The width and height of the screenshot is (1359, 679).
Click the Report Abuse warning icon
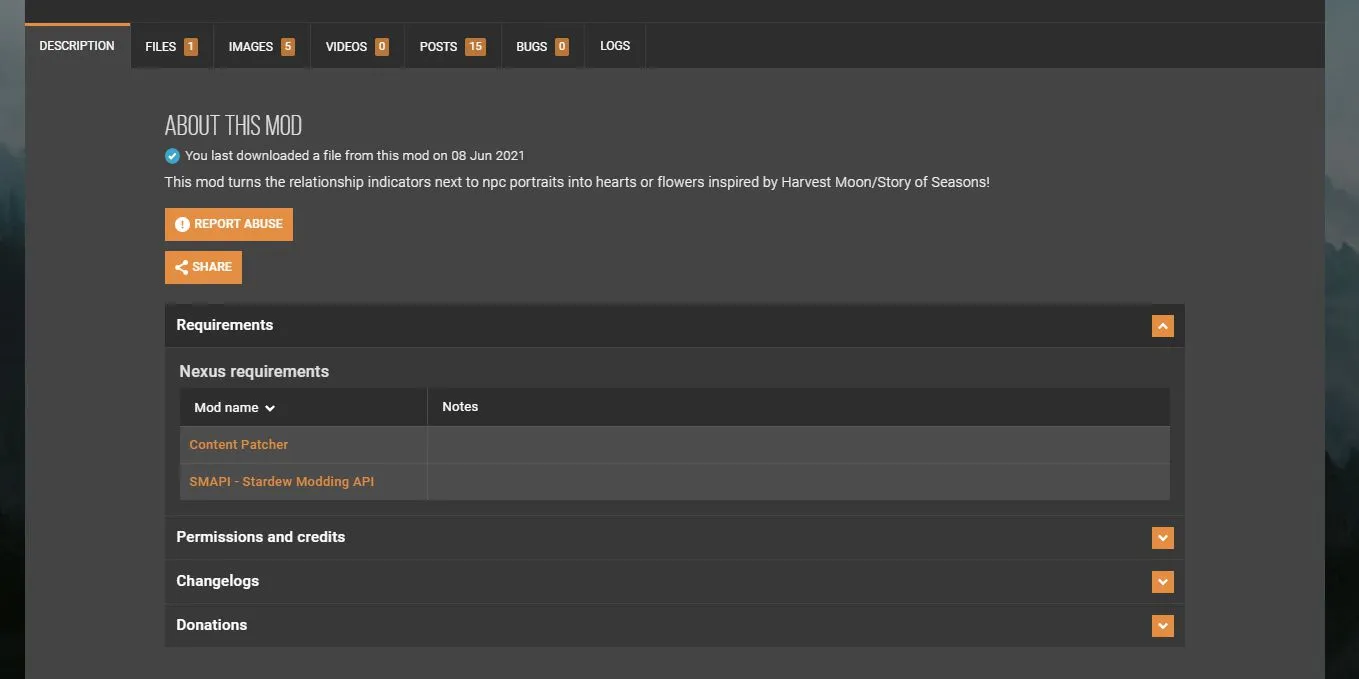[182, 225]
